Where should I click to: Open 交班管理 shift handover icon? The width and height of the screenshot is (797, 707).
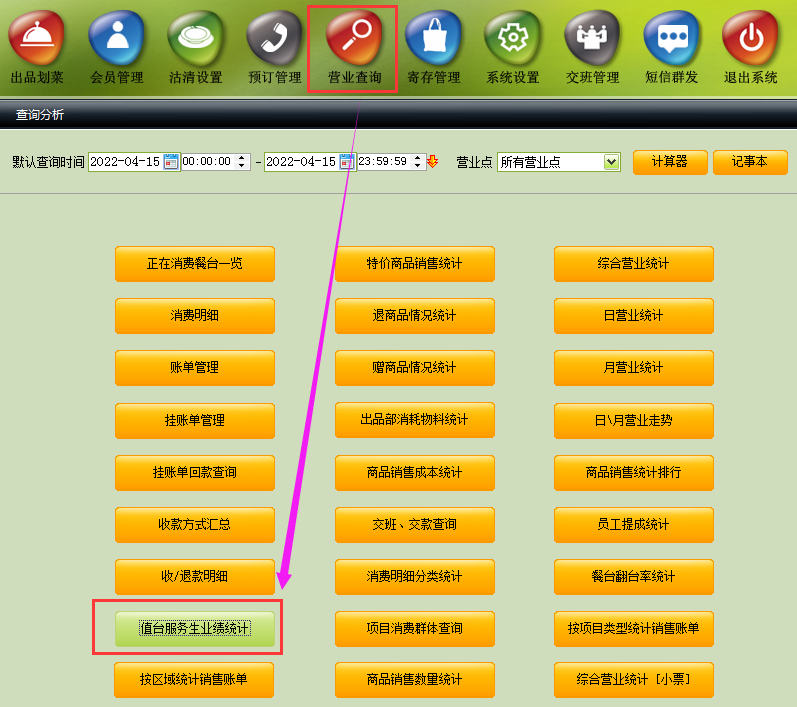[x=592, y=39]
